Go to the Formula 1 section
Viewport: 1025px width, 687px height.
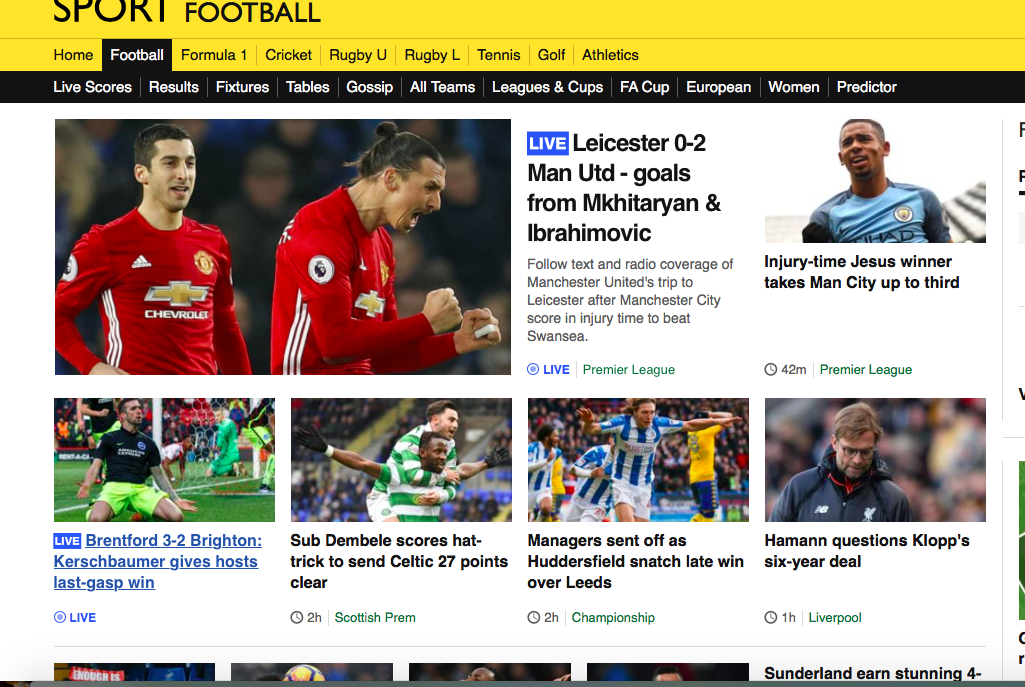click(x=214, y=55)
